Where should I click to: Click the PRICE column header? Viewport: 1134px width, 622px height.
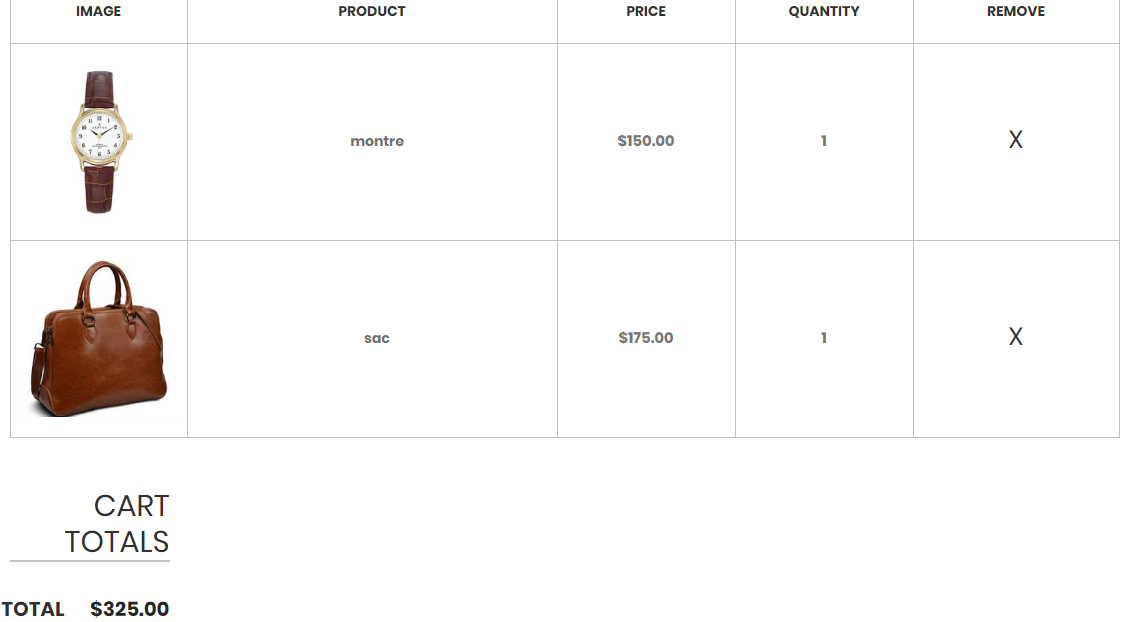tap(646, 12)
